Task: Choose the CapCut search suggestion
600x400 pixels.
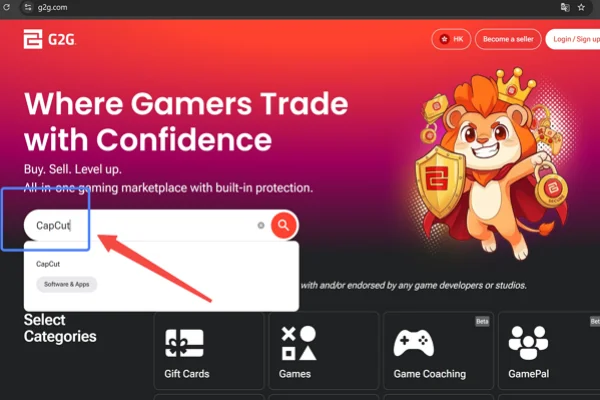Action: pyautogui.click(x=48, y=264)
